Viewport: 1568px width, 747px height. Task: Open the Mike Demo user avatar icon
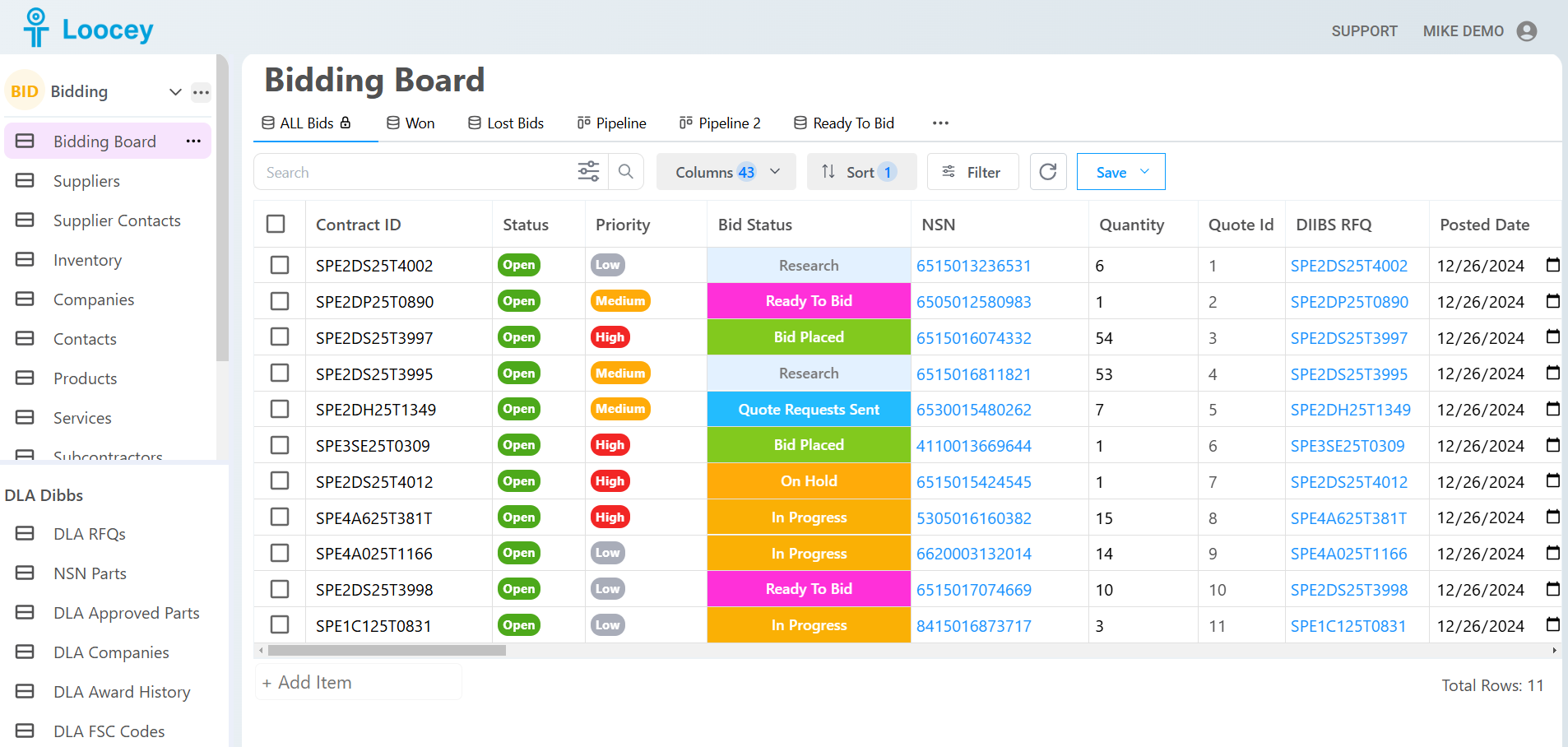(x=1527, y=31)
